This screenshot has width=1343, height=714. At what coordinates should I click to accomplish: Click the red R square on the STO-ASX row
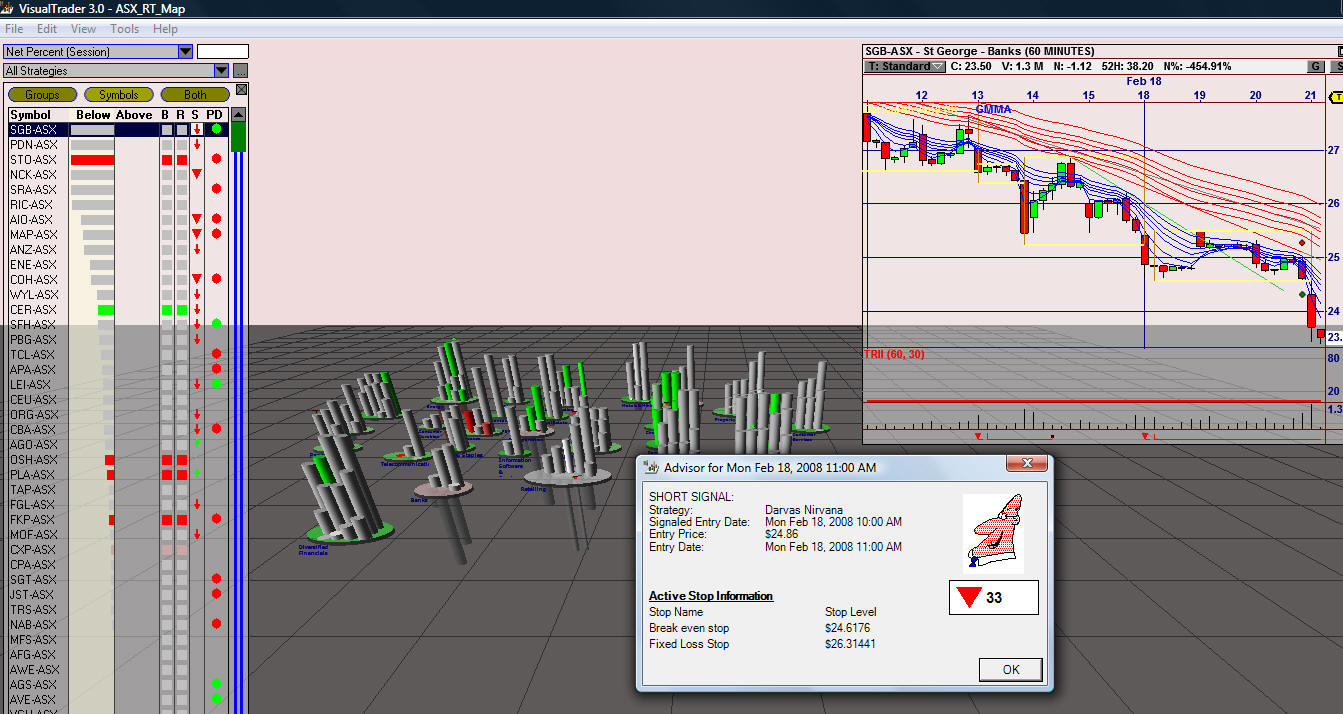coord(182,160)
